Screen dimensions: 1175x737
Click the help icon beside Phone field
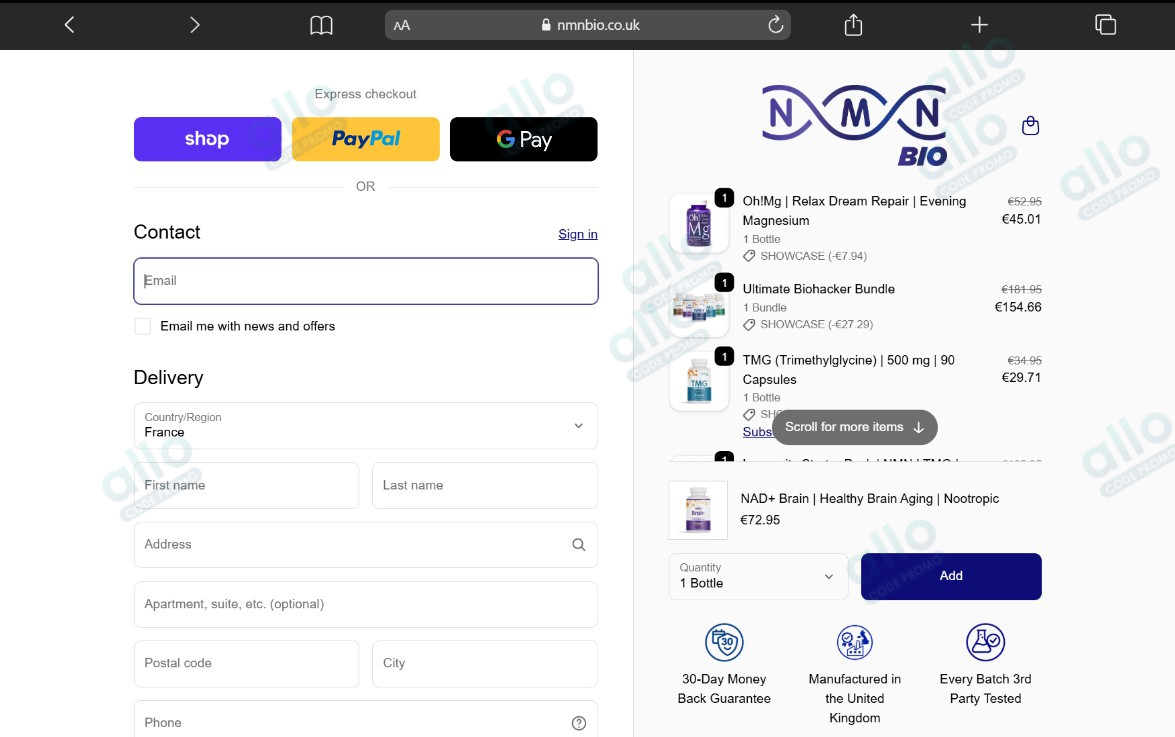coord(578,721)
